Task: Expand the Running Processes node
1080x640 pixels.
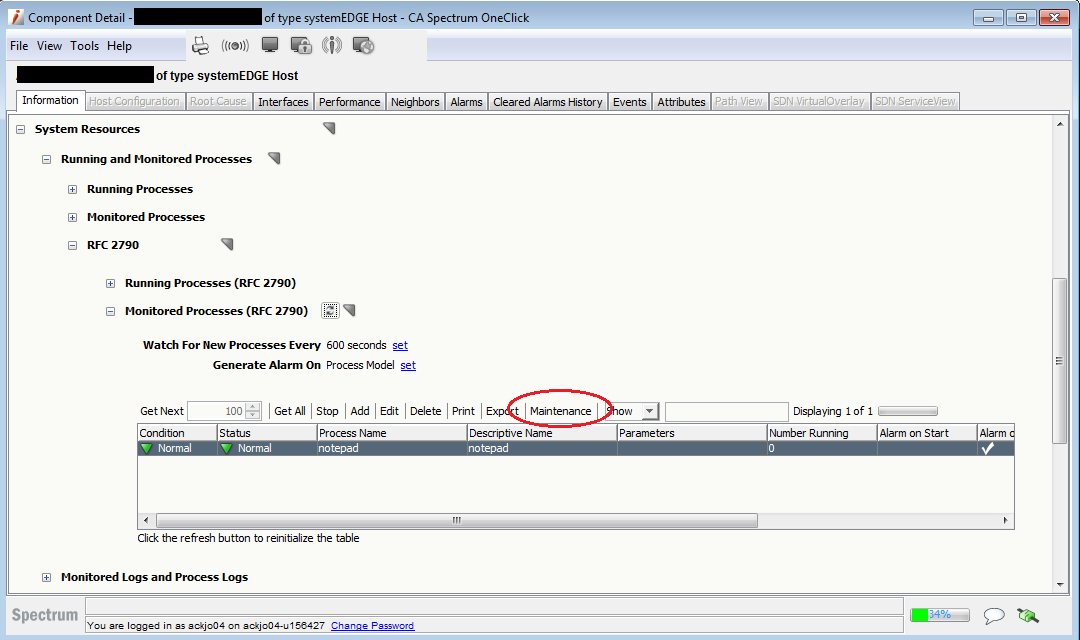Action: pyautogui.click(x=72, y=189)
